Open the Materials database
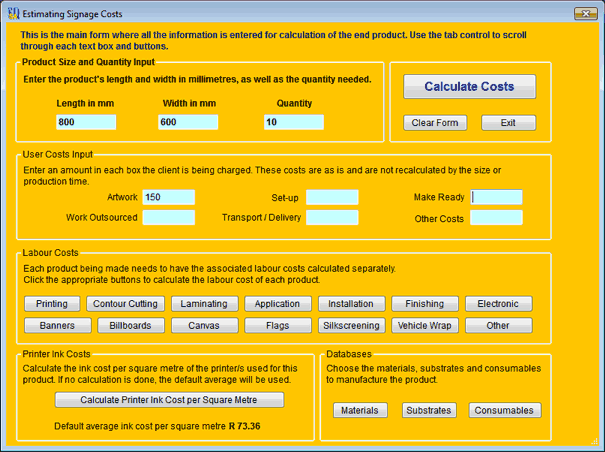The width and height of the screenshot is (605, 452). point(360,410)
